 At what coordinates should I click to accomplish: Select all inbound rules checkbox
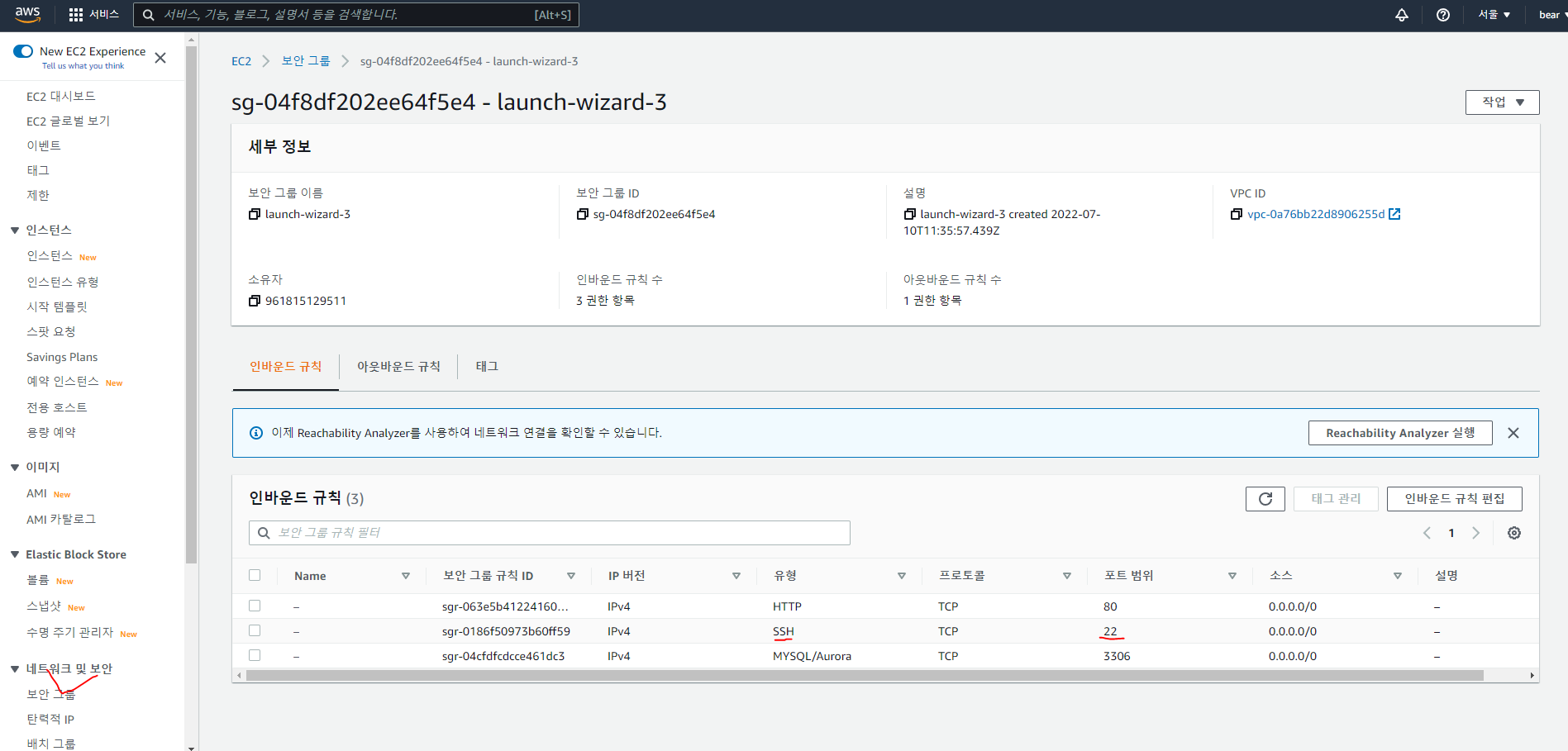[x=255, y=575]
